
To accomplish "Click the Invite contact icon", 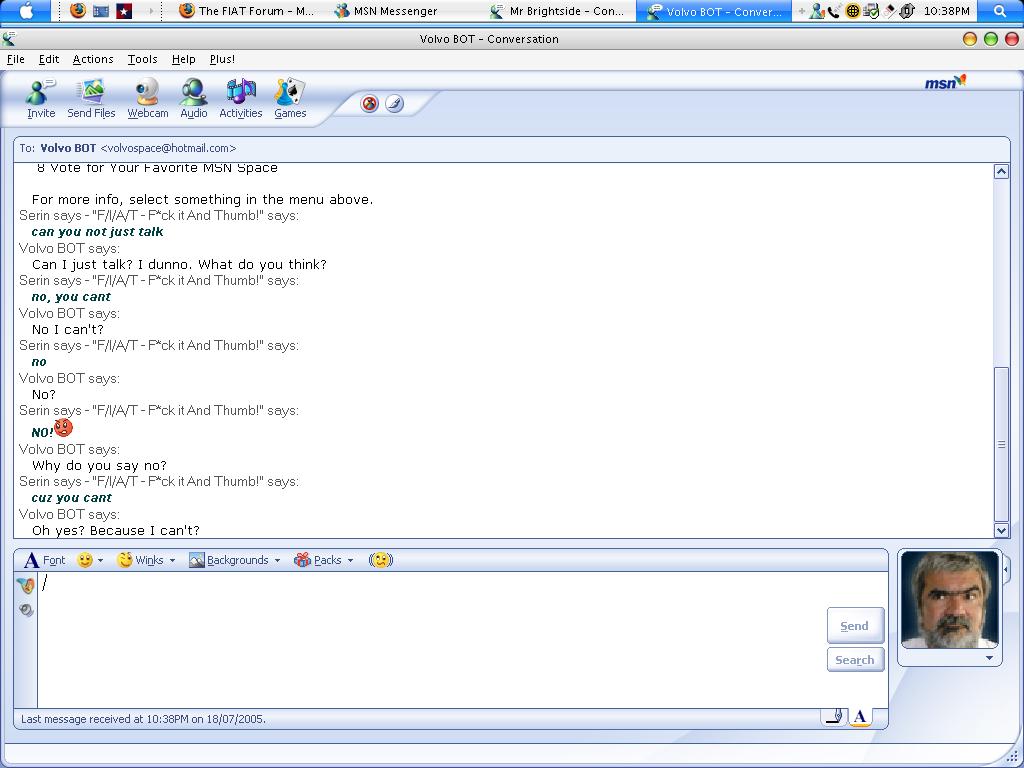I will pos(40,92).
